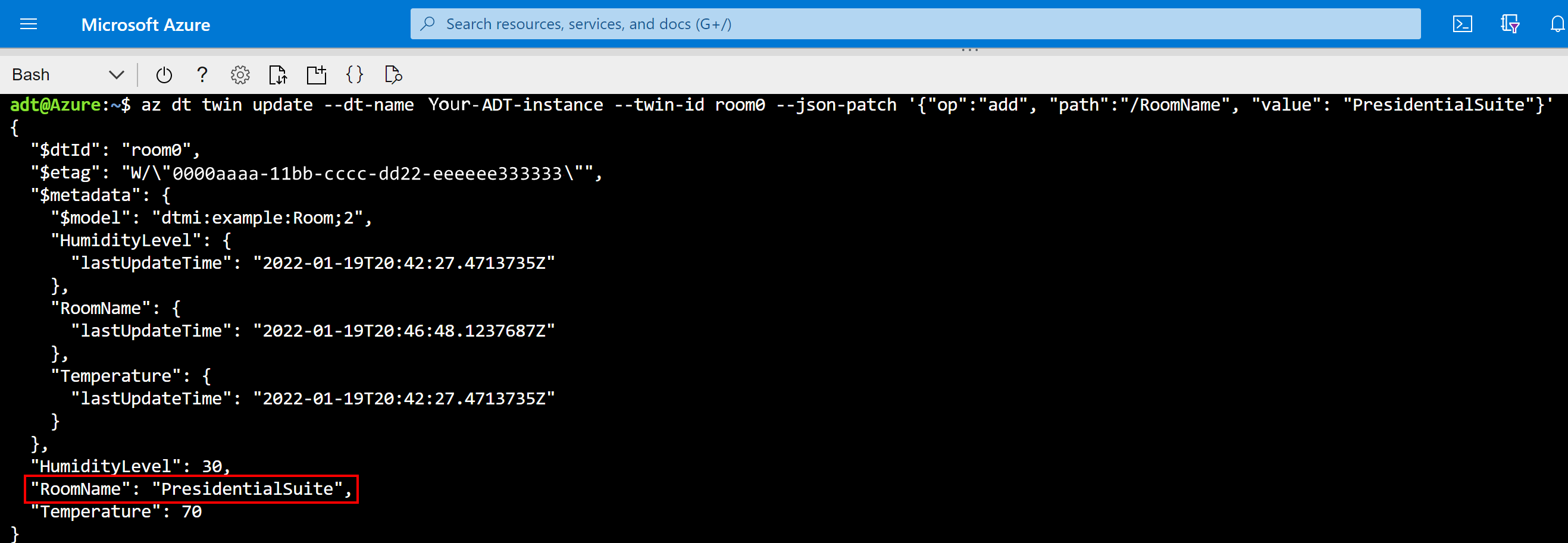Click the search magnifier icon

(428, 24)
